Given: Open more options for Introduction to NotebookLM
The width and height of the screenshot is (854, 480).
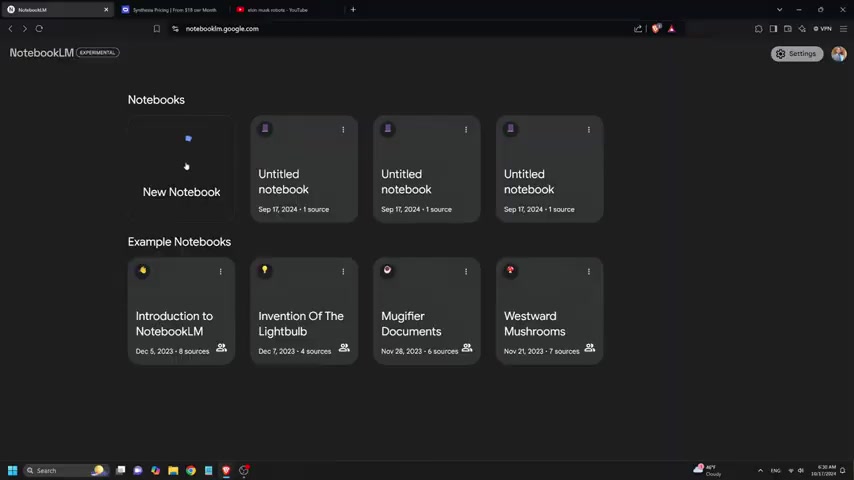Looking at the screenshot, I should point(221,271).
